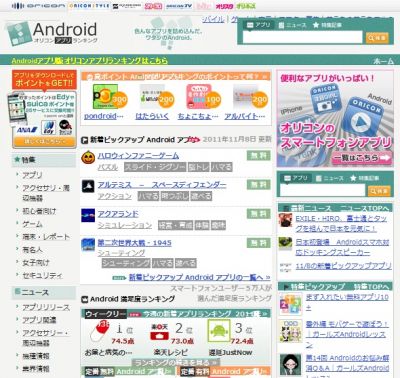Open 初心者向け in the sidebar
400x378 pixels.
[39, 211]
